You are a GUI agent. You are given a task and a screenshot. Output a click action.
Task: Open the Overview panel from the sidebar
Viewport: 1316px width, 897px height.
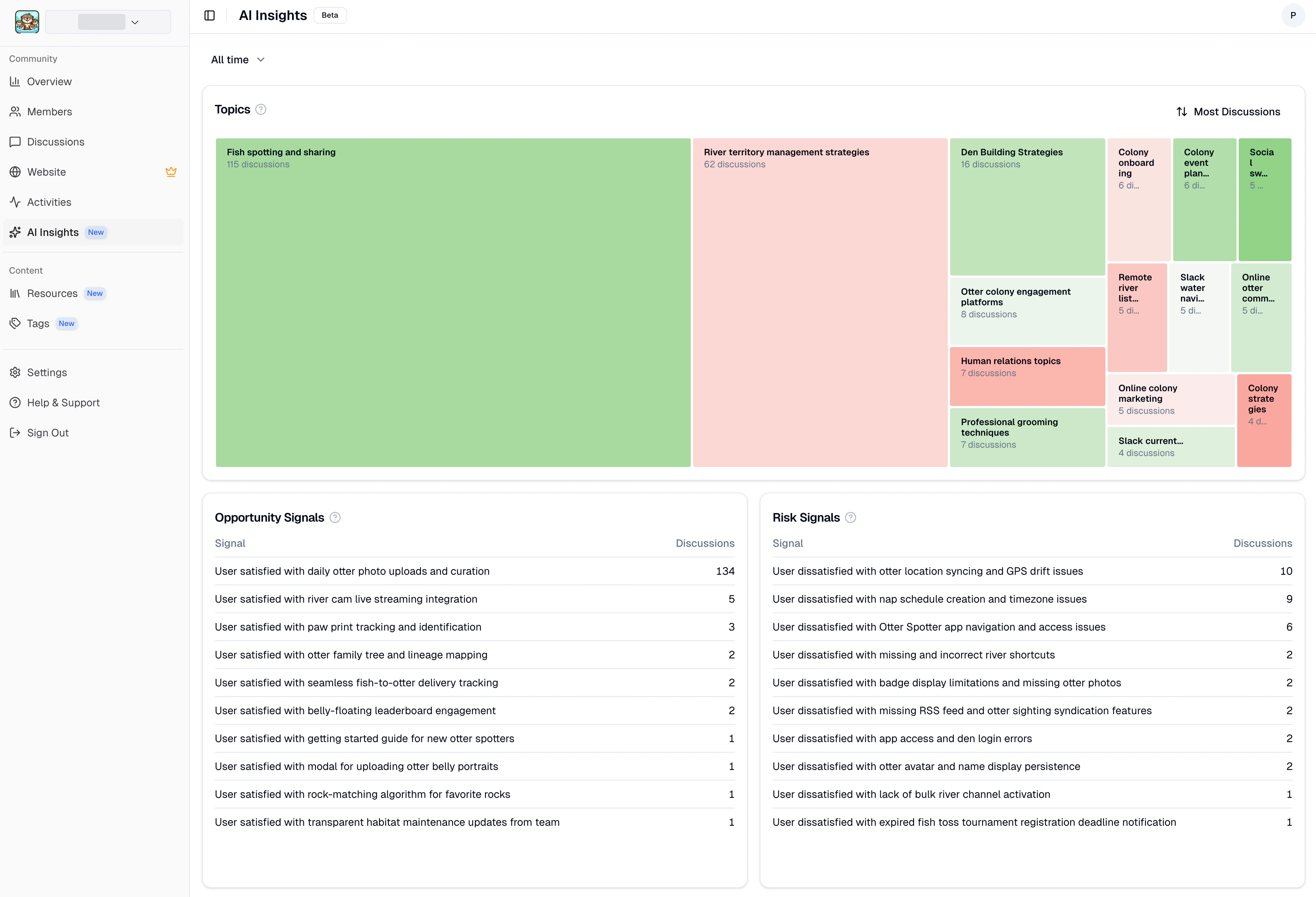(x=49, y=81)
